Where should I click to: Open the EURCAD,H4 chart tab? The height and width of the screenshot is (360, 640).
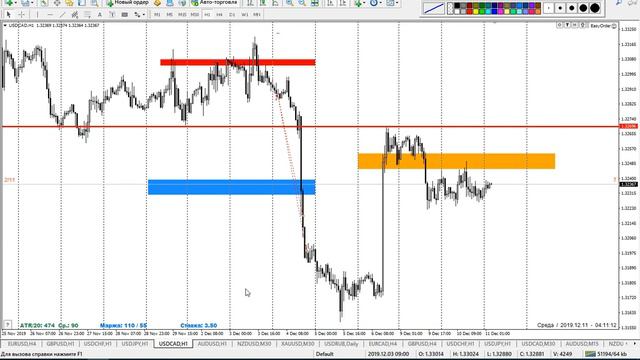click(382, 344)
